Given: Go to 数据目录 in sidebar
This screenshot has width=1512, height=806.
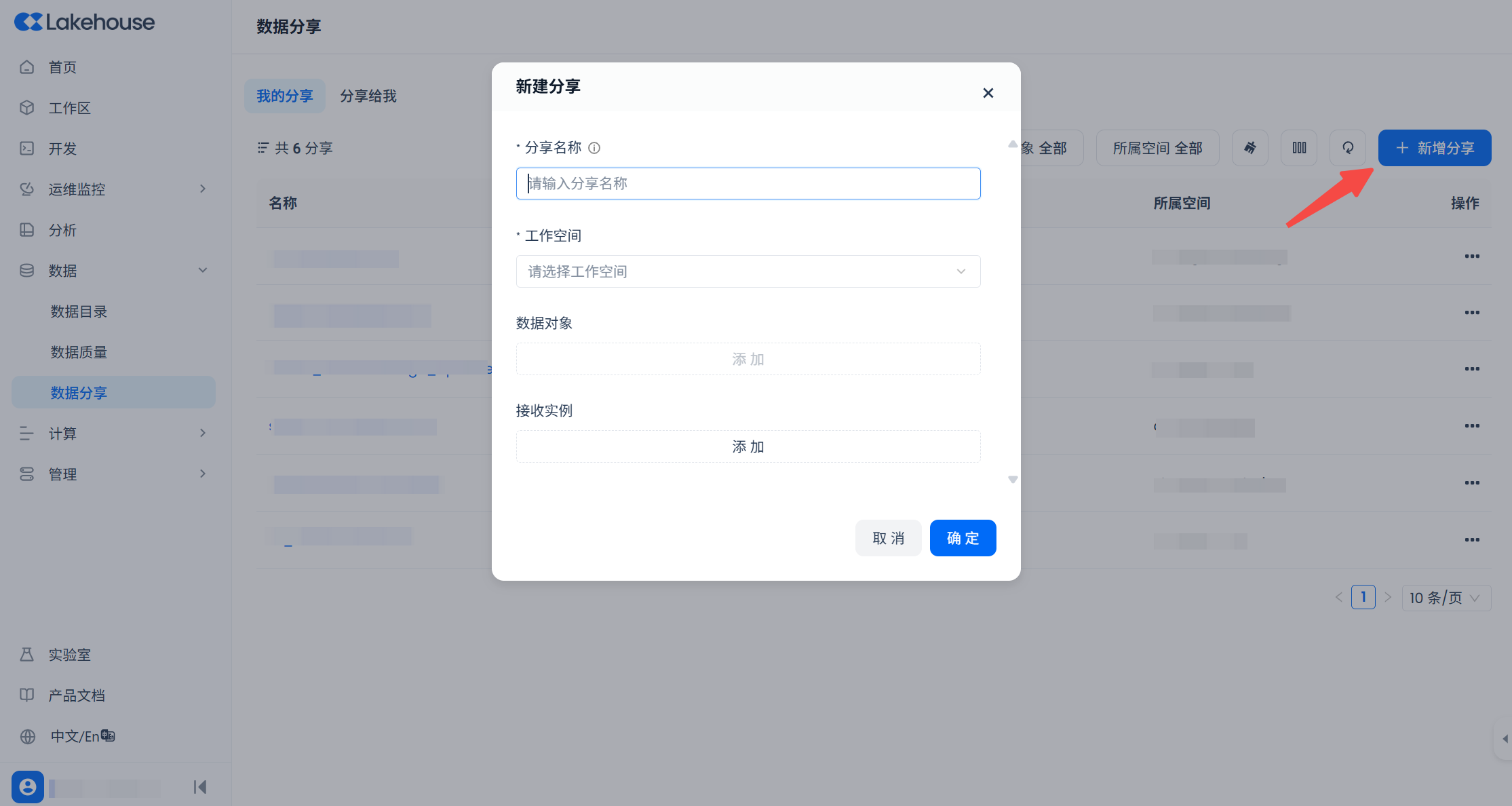Looking at the screenshot, I should tap(79, 311).
